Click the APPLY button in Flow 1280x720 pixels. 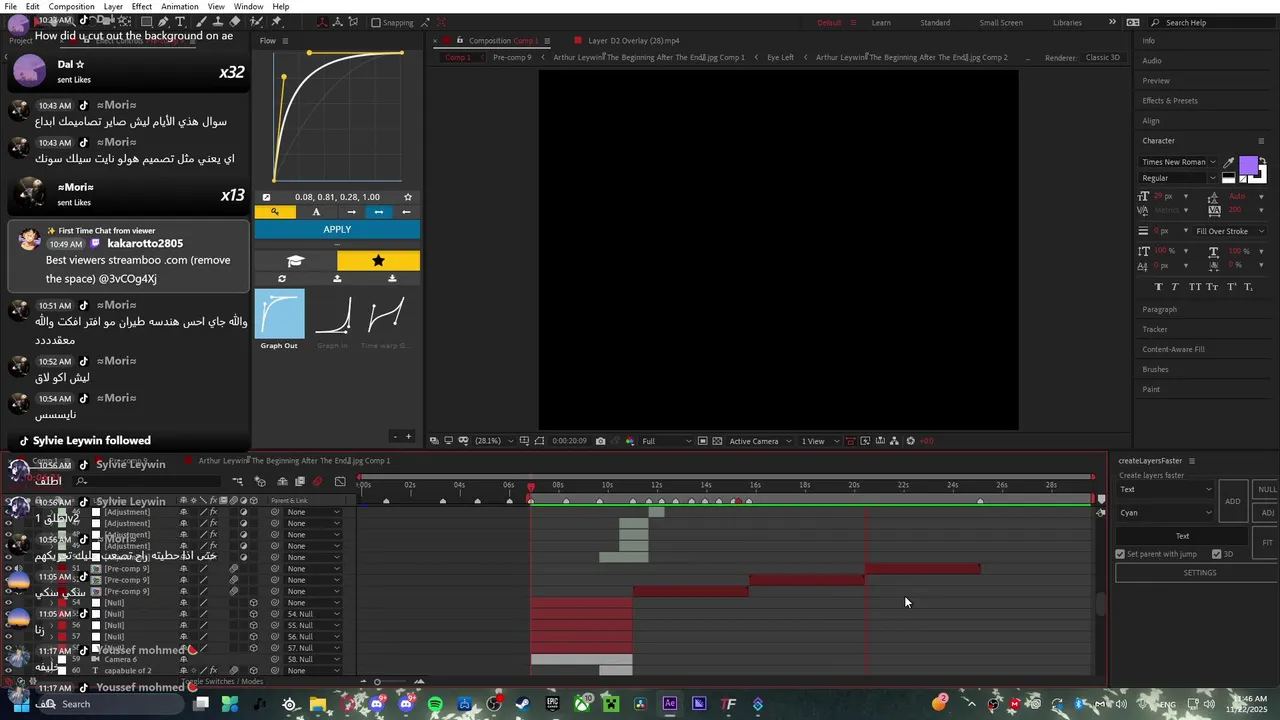pos(337,229)
